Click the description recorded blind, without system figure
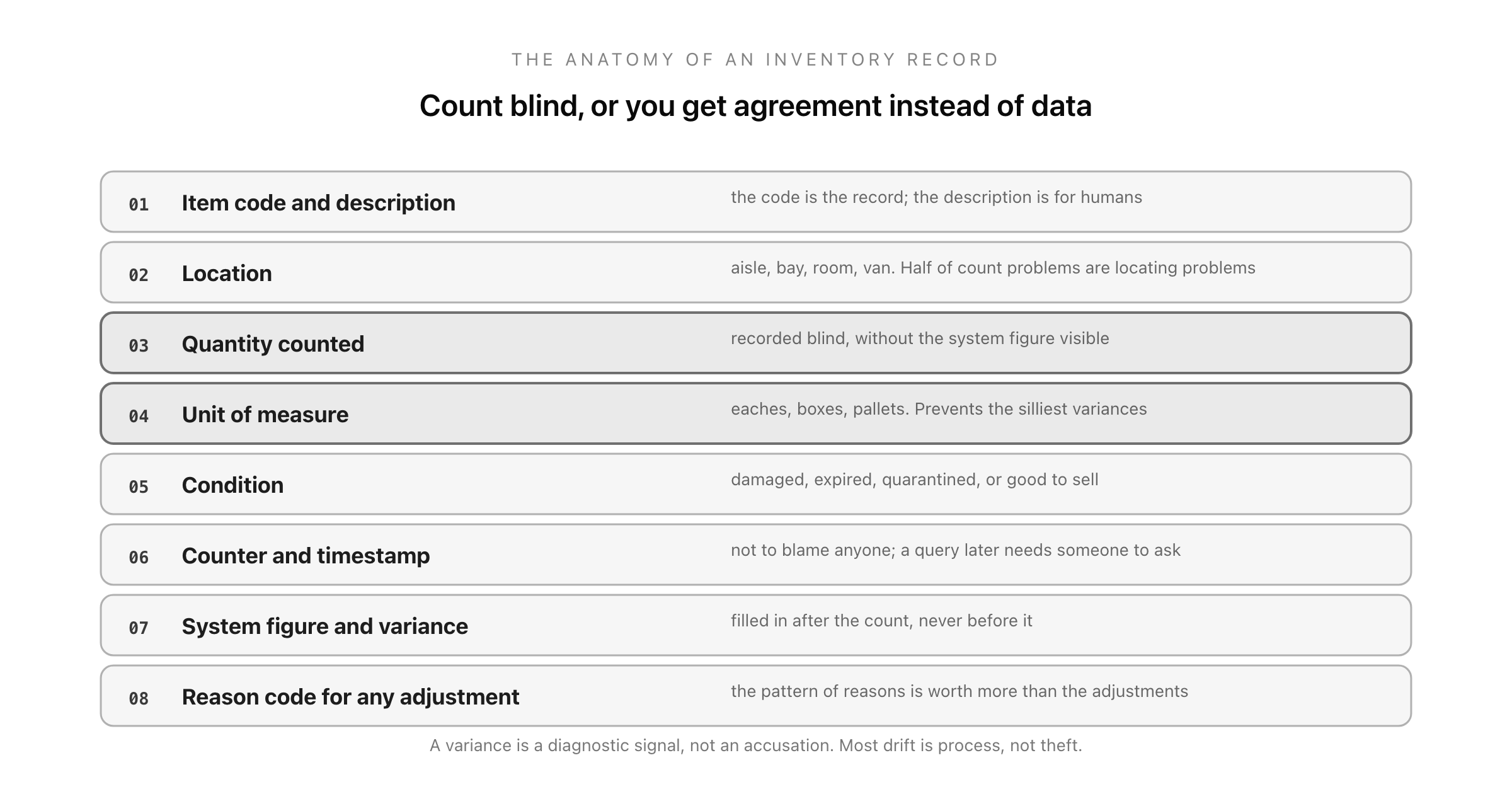 [920, 338]
